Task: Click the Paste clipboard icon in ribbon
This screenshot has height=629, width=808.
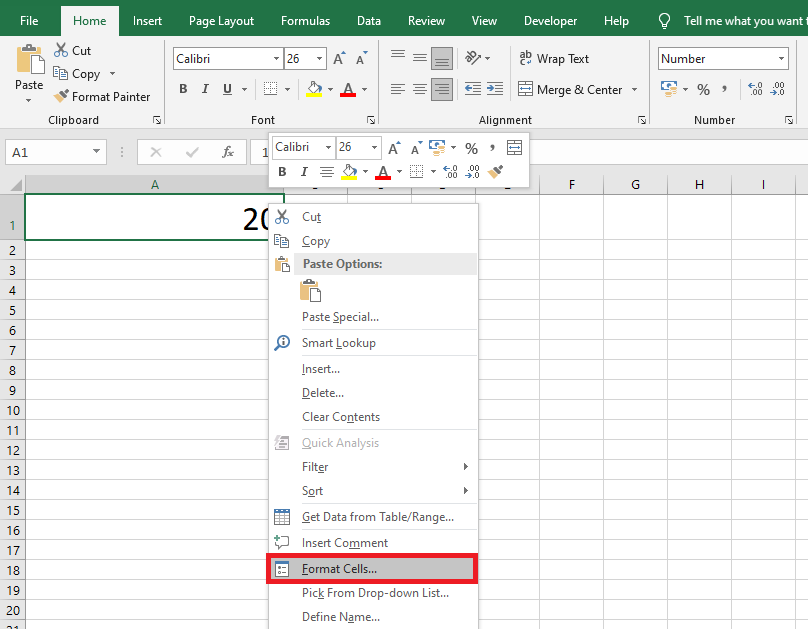Action: [x=29, y=60]
